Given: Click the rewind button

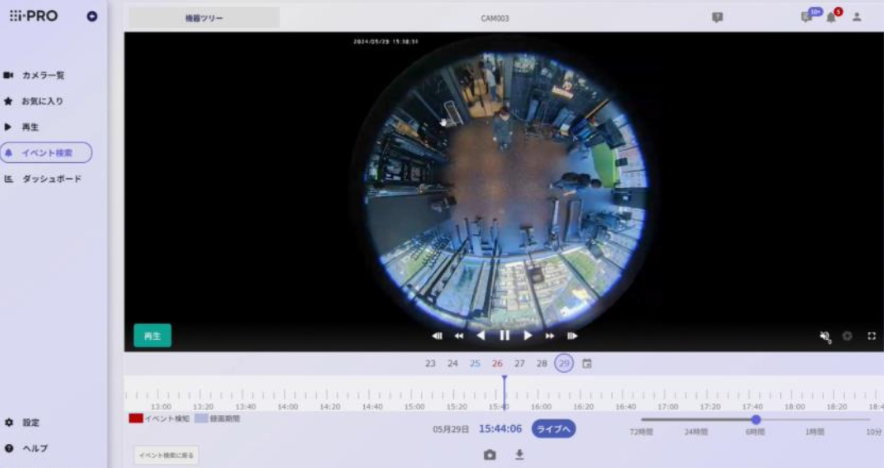Looking at the screenshot, I should click(x=459, y=336).
